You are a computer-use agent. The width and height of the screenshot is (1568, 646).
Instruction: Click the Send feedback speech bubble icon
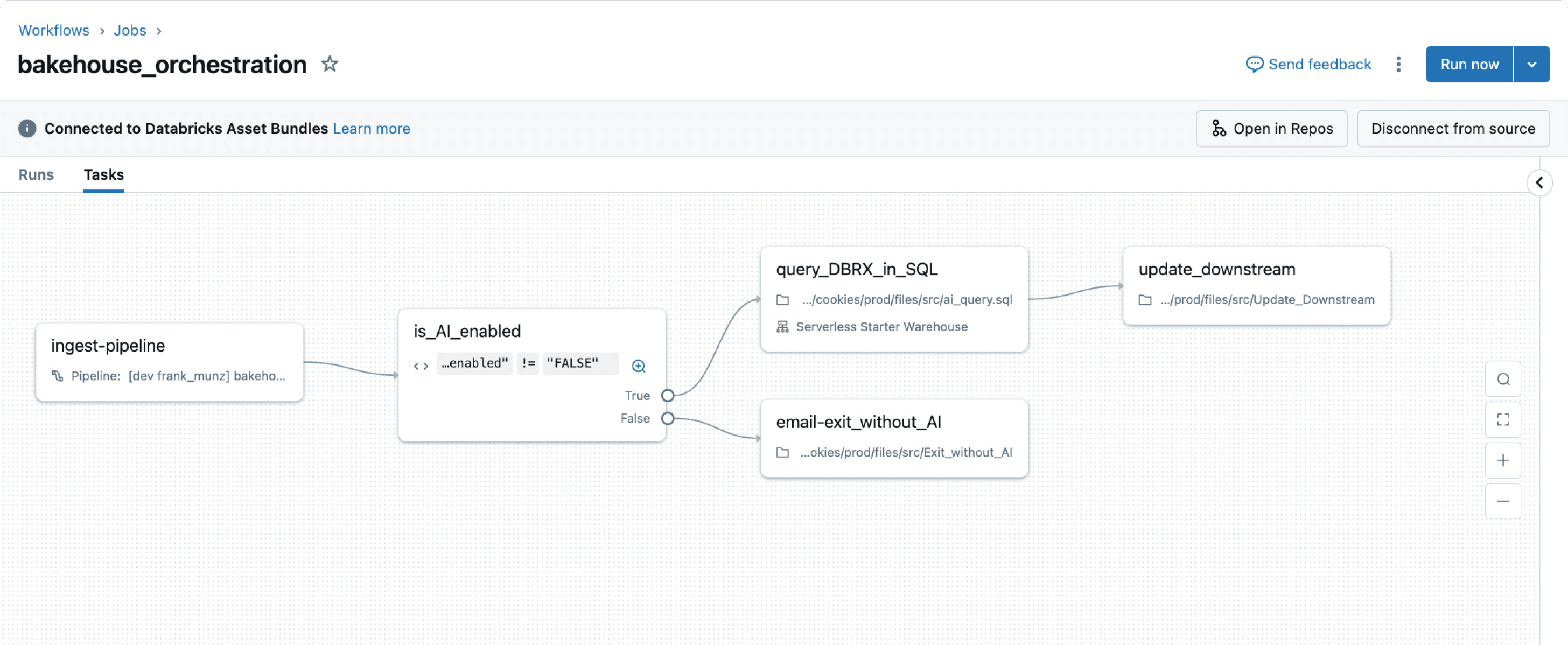1254,65
